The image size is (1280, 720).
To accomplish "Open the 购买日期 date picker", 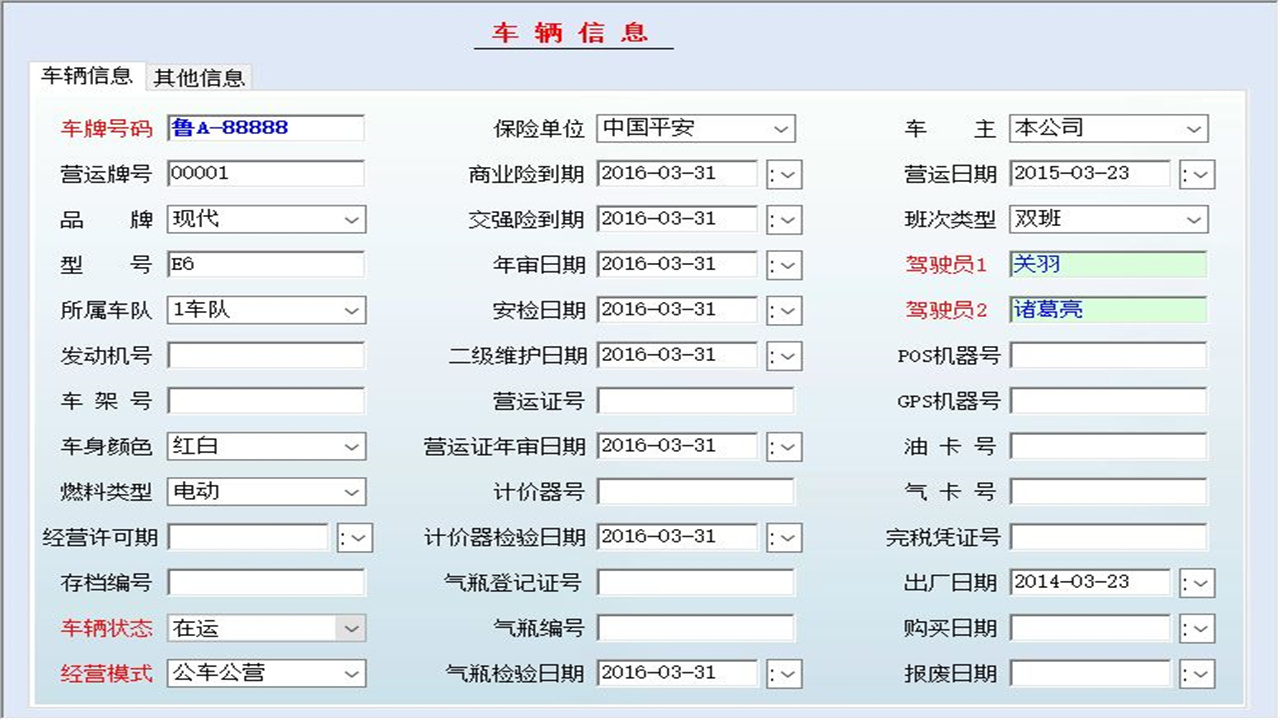I will pyautogui.click(x=1197, y=628).
